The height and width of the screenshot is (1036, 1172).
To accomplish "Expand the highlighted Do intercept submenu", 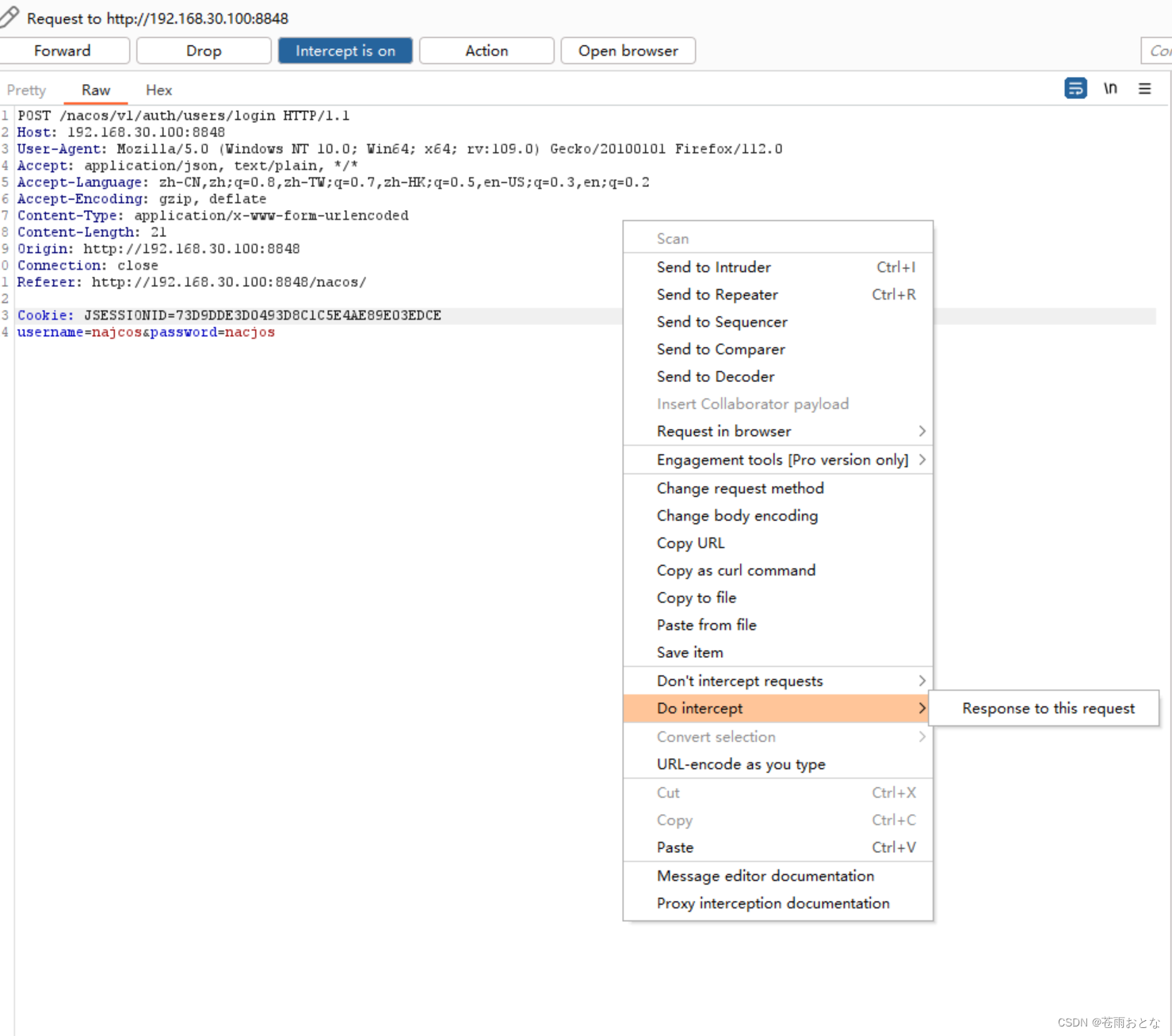I will click(x=778, y=709).
